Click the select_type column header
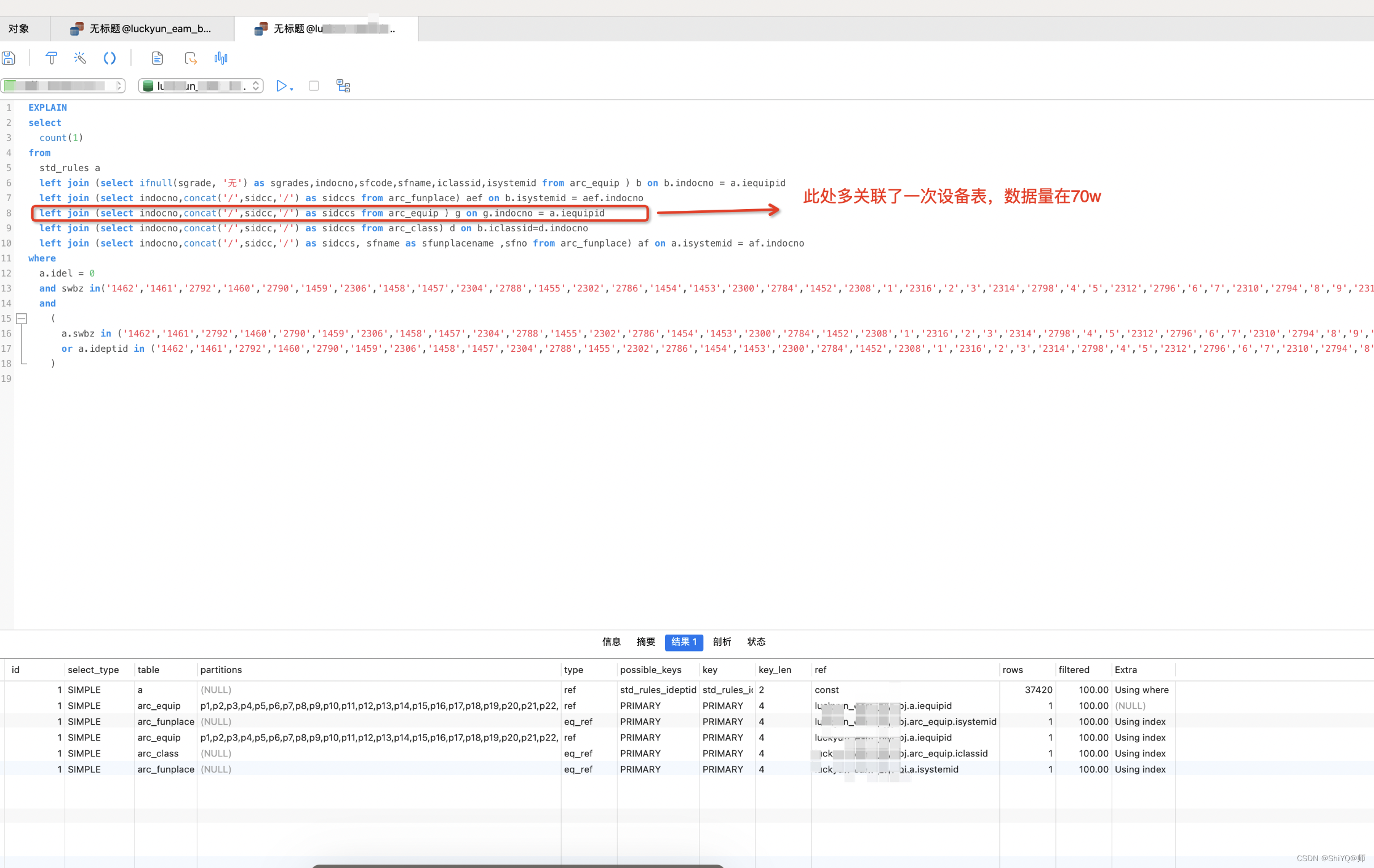Image resolution: width=1374 pixels, height=868 pixels. (x=99, y=670)
